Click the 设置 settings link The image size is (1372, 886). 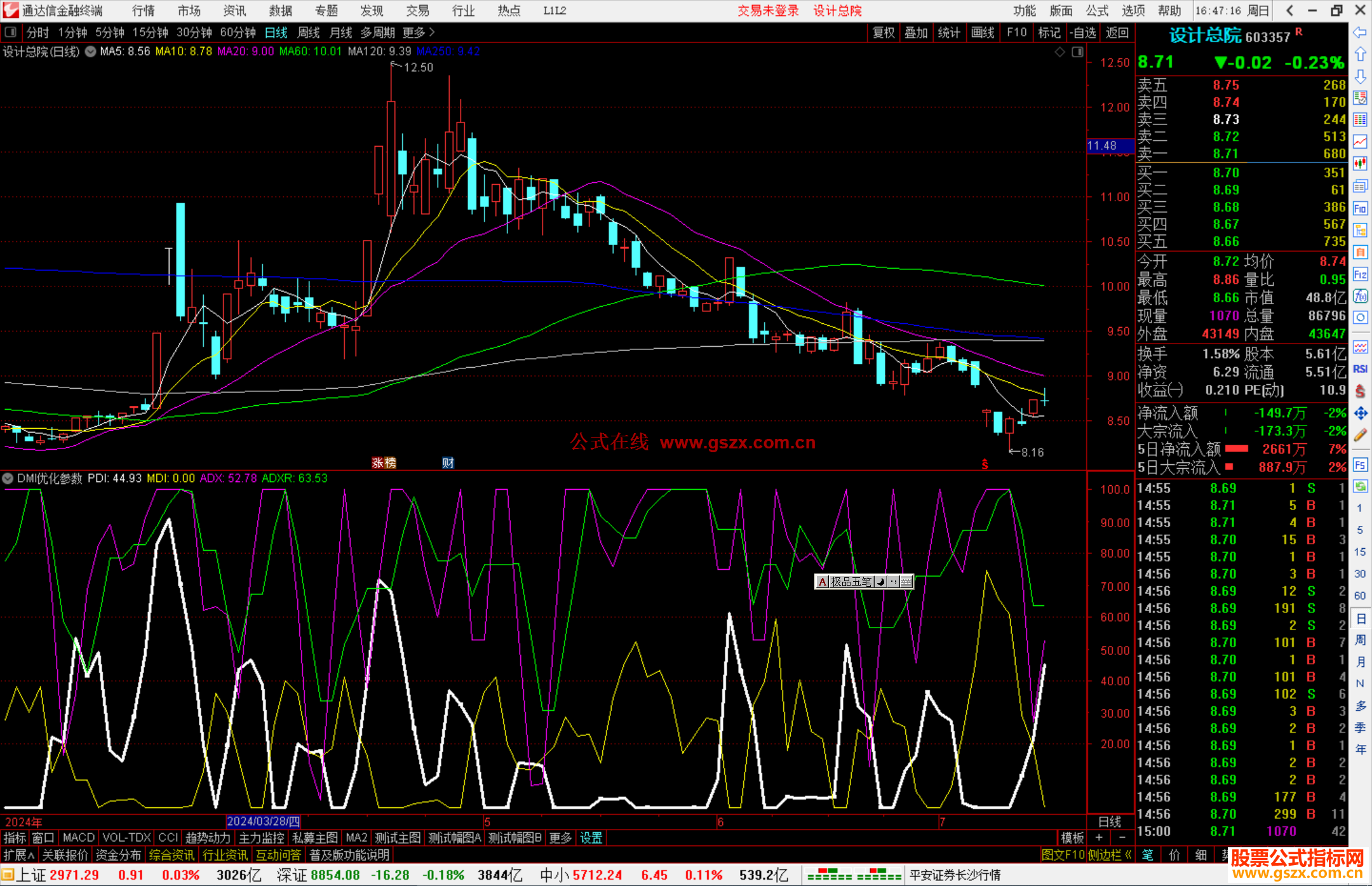pyautogui.click(x=591, y=838)
